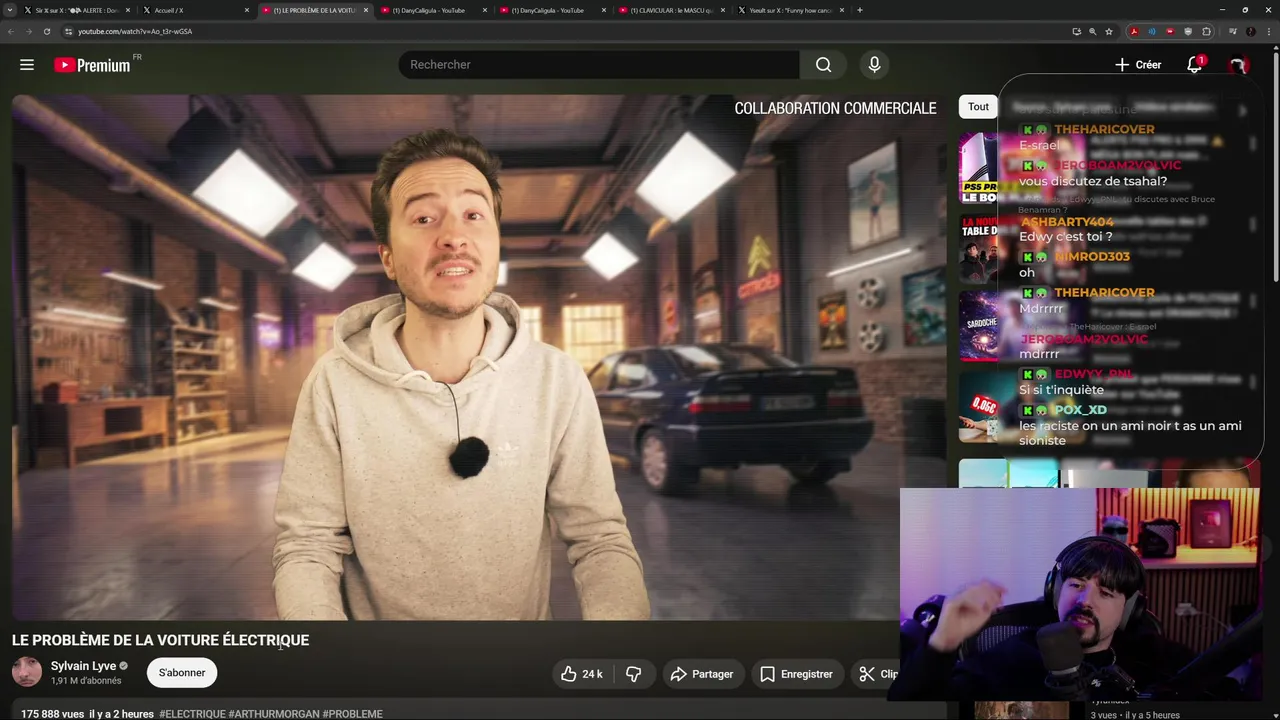This screenshot has height=720, width=1280.
Task: Open the grey shield extension icon
Action: click(x=1188, y=31)
